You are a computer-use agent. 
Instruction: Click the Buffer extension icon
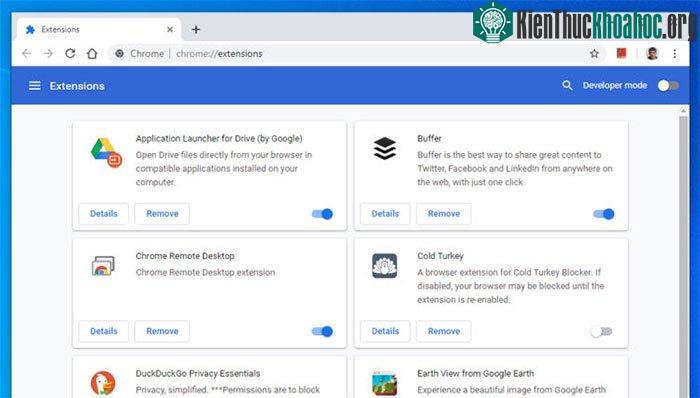[385, 149]
